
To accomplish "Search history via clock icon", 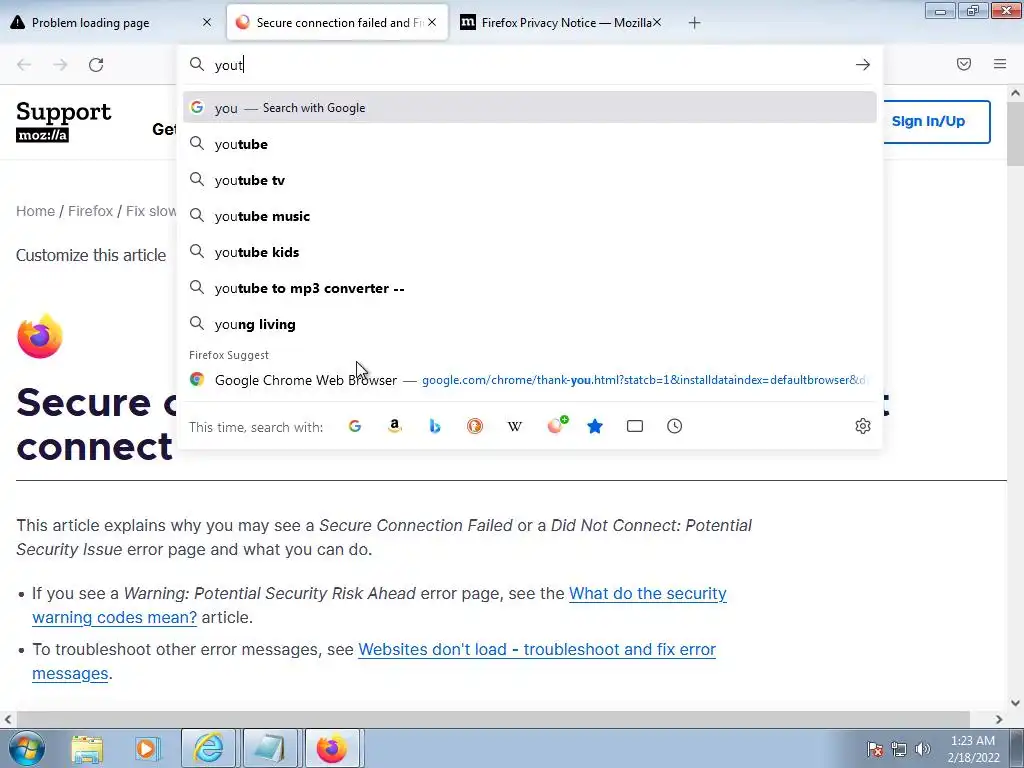I will 675,426.
